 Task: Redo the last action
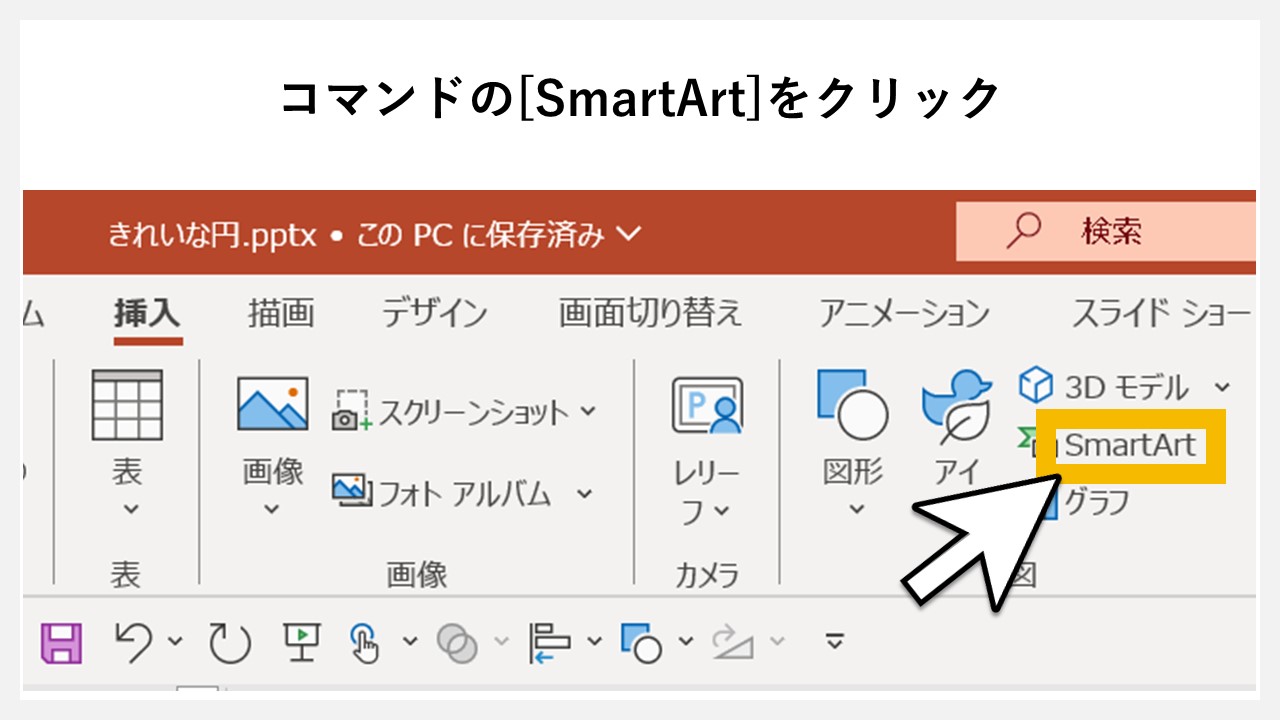(230, 645)
